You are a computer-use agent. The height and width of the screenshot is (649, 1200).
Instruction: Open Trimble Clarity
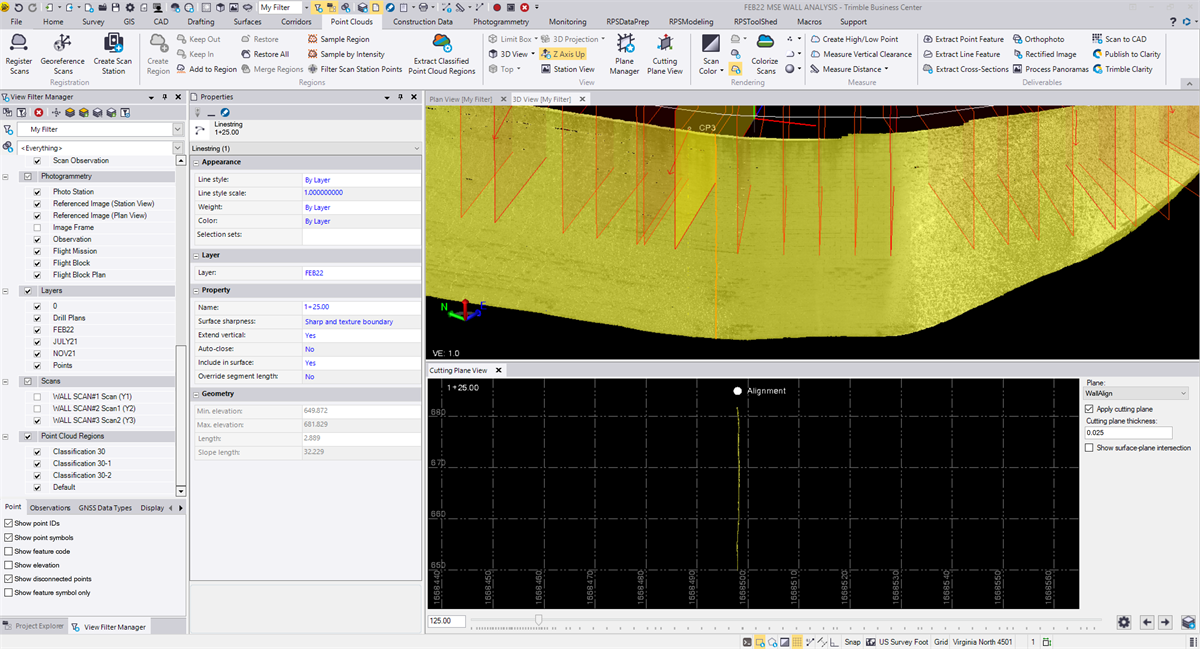point(1122,69)
